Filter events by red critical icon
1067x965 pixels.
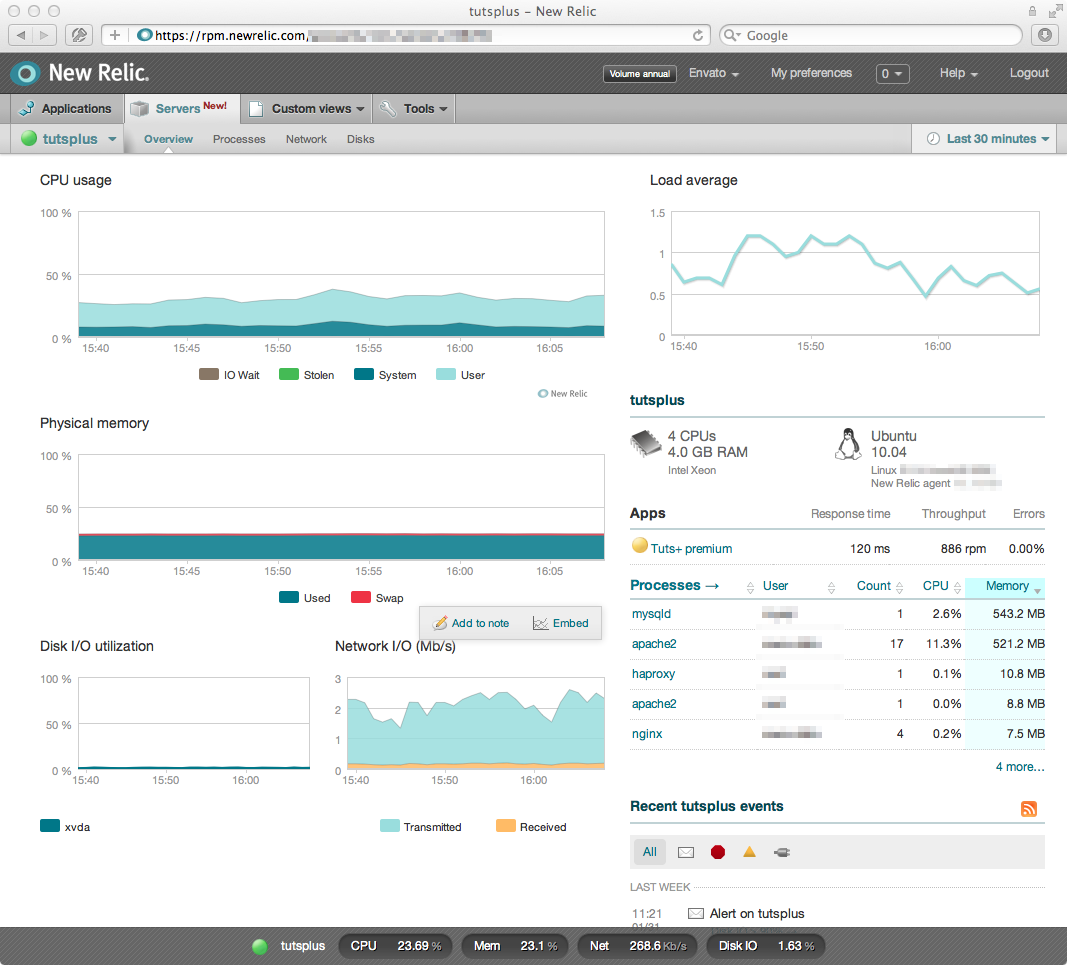coord(717,852)
